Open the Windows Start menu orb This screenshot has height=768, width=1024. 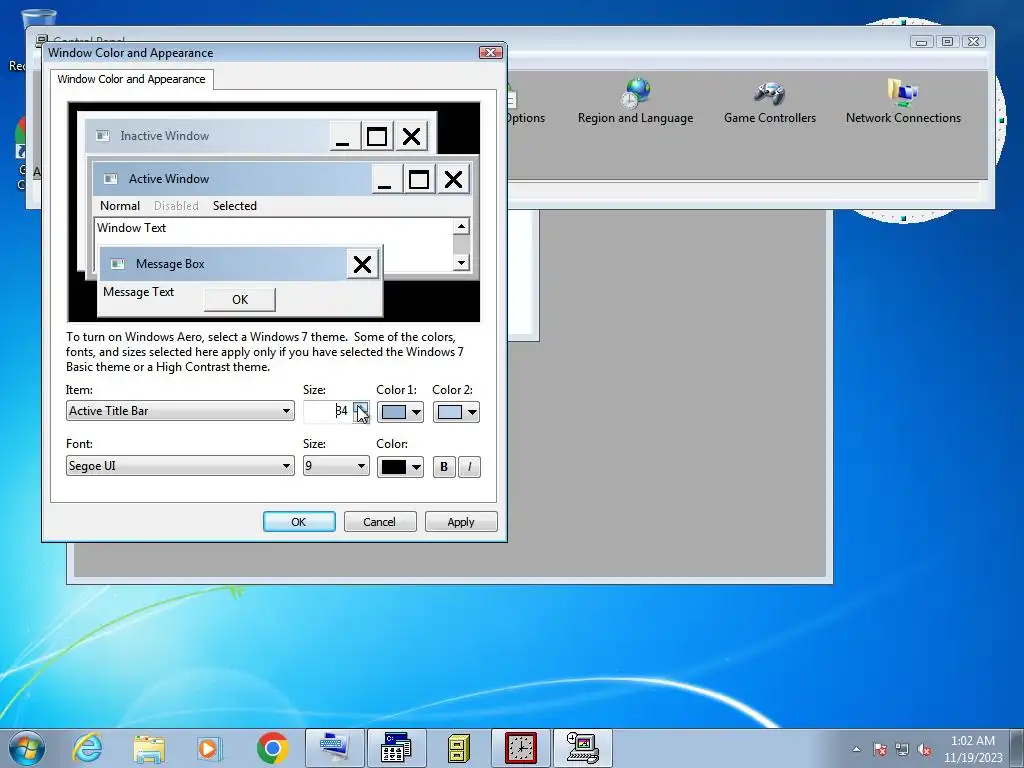click(x=27, y=748)
